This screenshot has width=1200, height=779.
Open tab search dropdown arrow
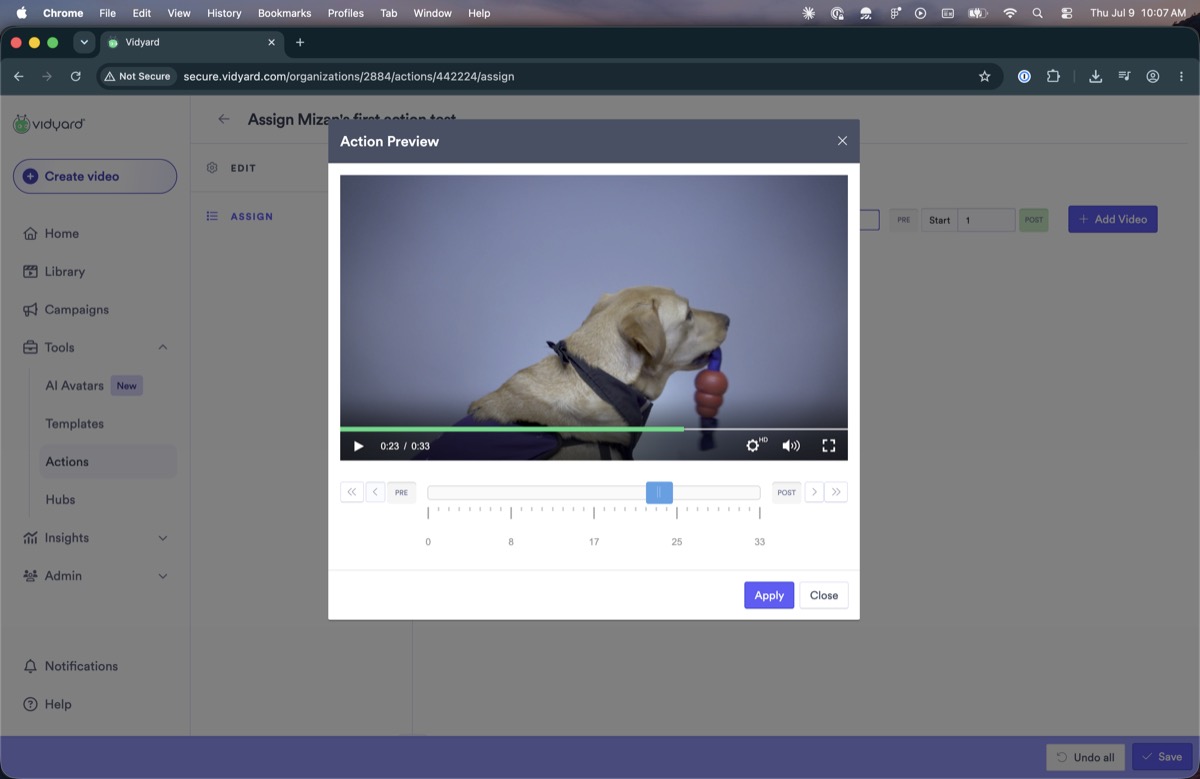(84, 42)
